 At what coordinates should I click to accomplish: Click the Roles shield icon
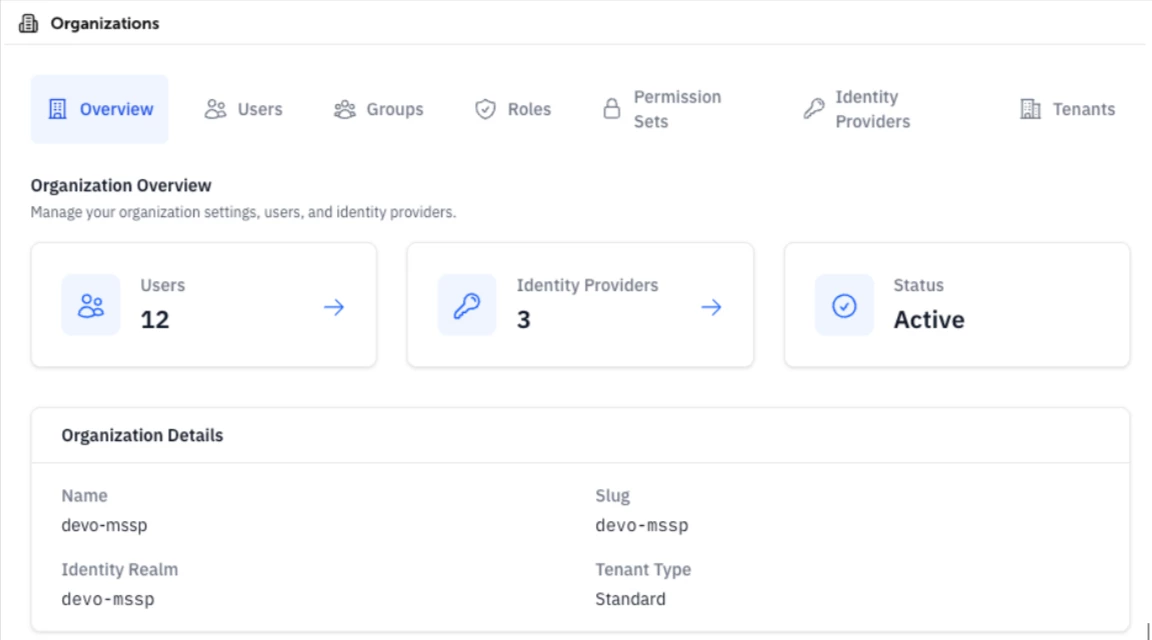point(485,109)
